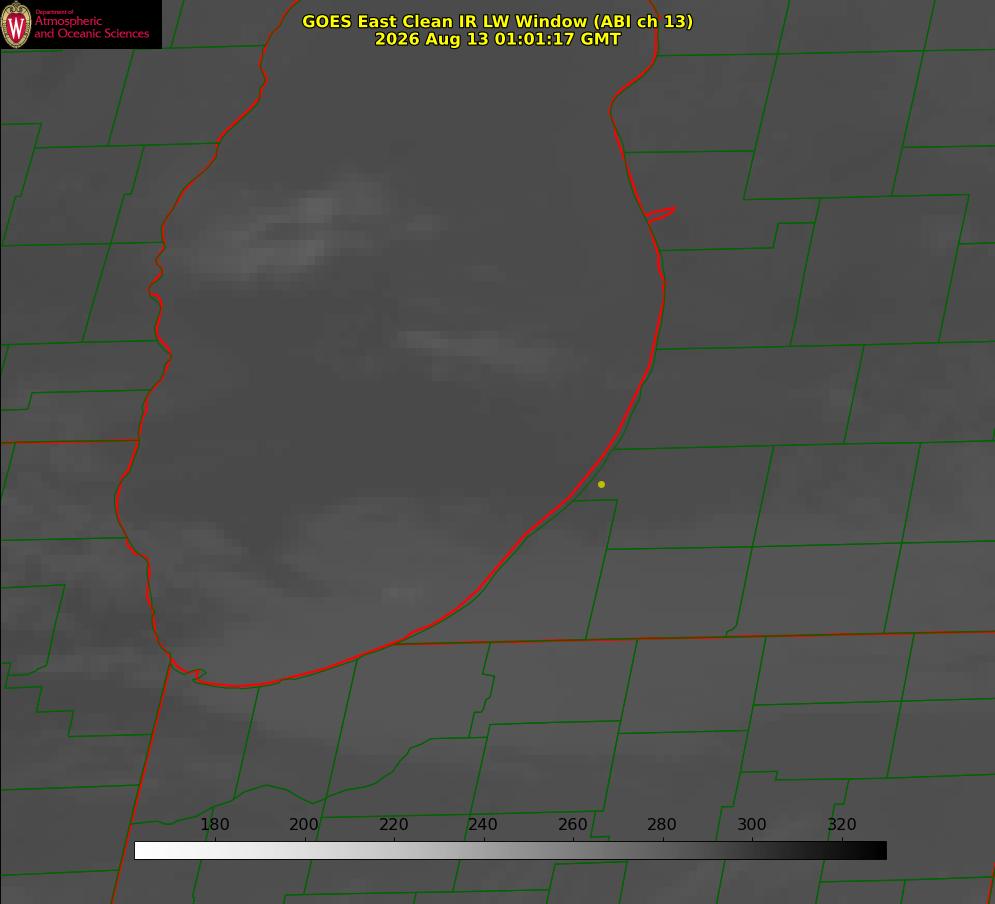Click the 320 colorbar label
This screenshot has height=904, width=995.
coord(842,824)
